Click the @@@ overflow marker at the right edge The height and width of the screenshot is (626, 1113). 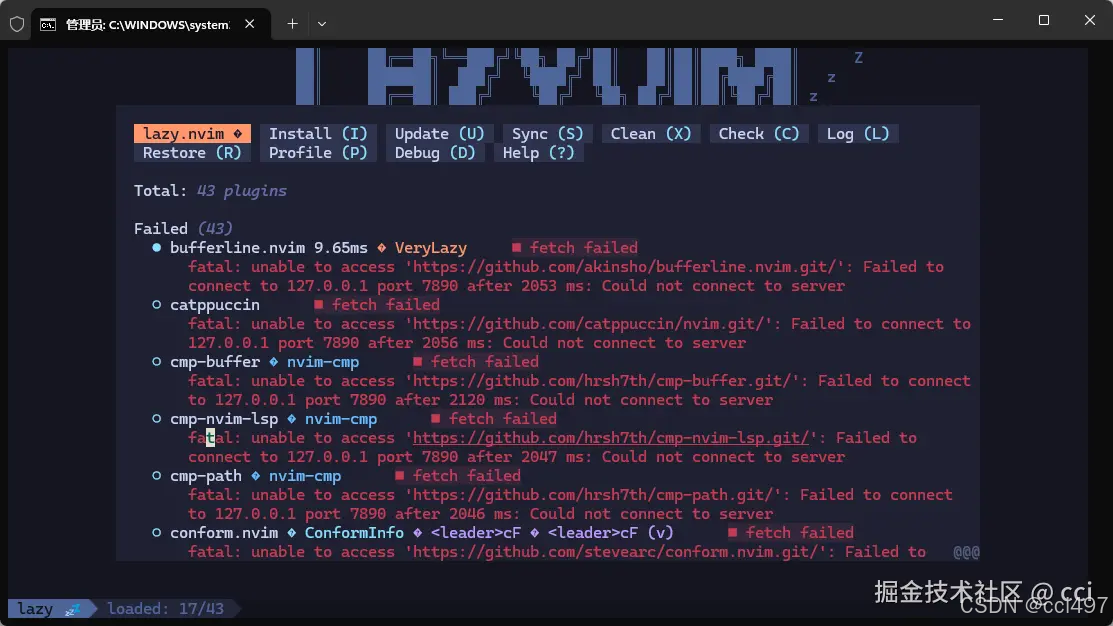pyautogui.click(x=967, y=551)
